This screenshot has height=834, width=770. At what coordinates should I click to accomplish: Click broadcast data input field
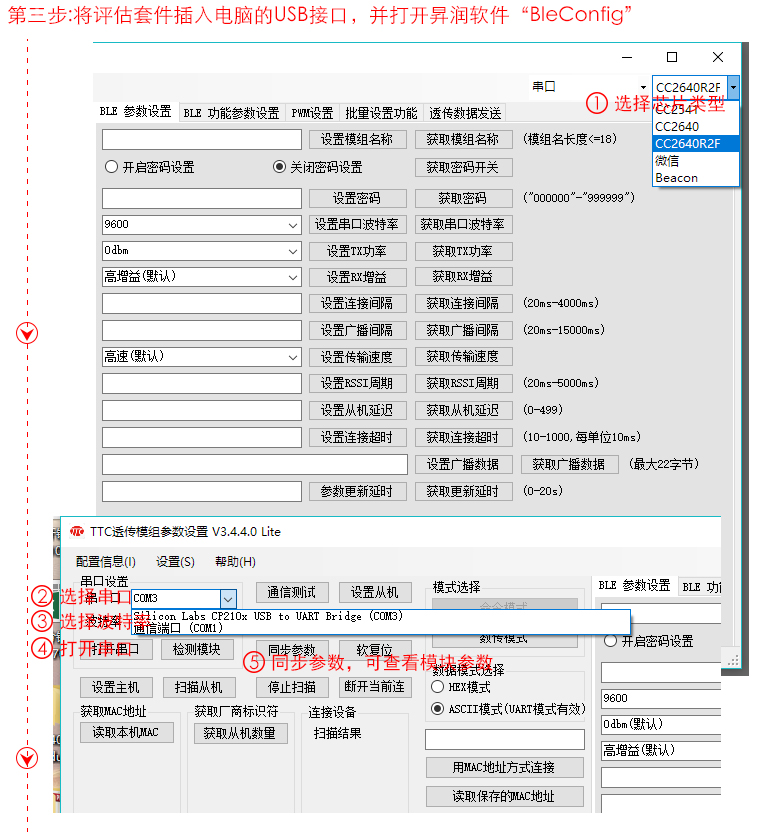(255, 464)
